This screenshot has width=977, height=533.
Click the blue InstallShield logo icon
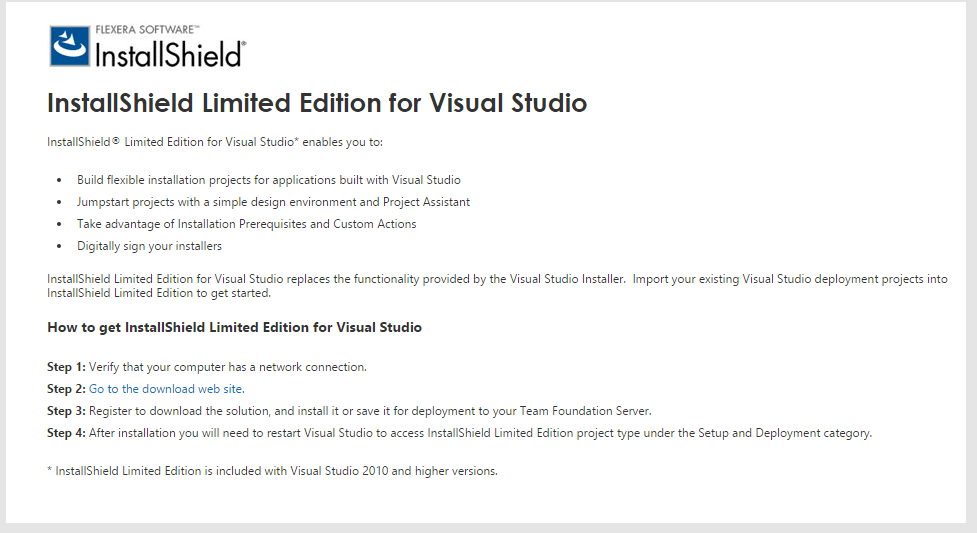point(69,47)
